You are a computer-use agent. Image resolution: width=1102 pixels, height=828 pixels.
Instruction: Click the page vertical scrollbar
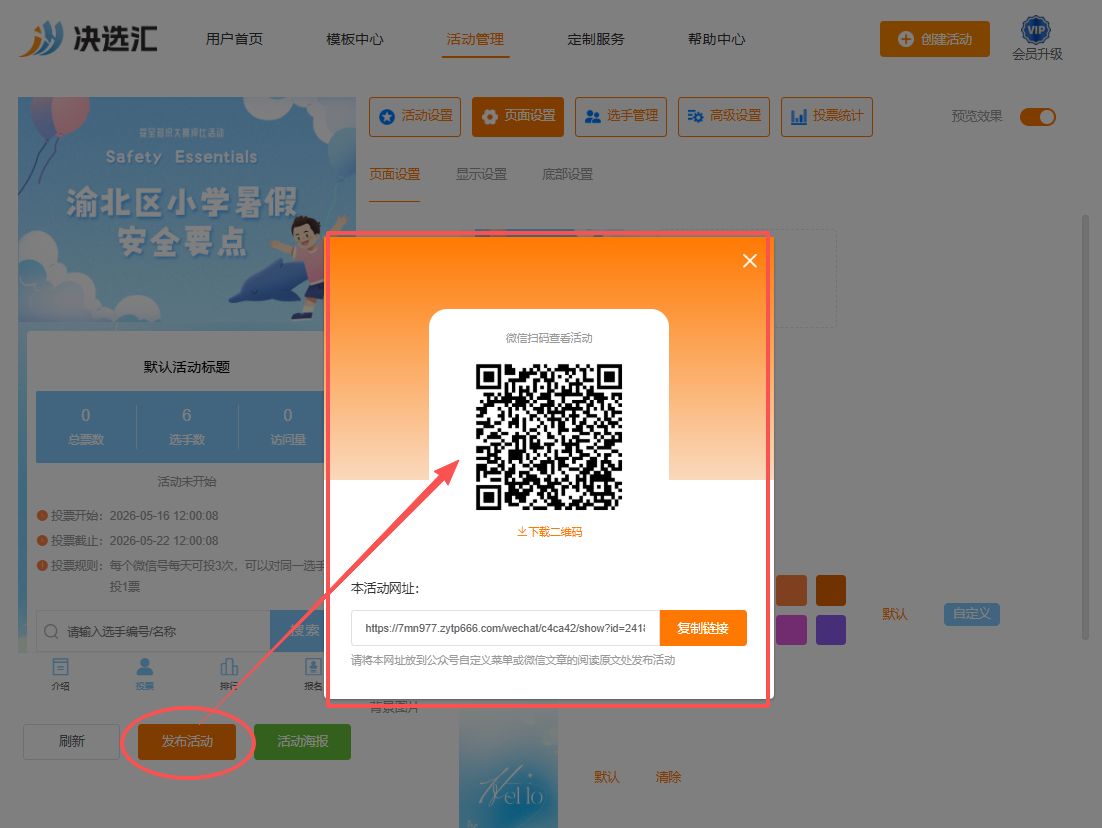pos(1085,429)
